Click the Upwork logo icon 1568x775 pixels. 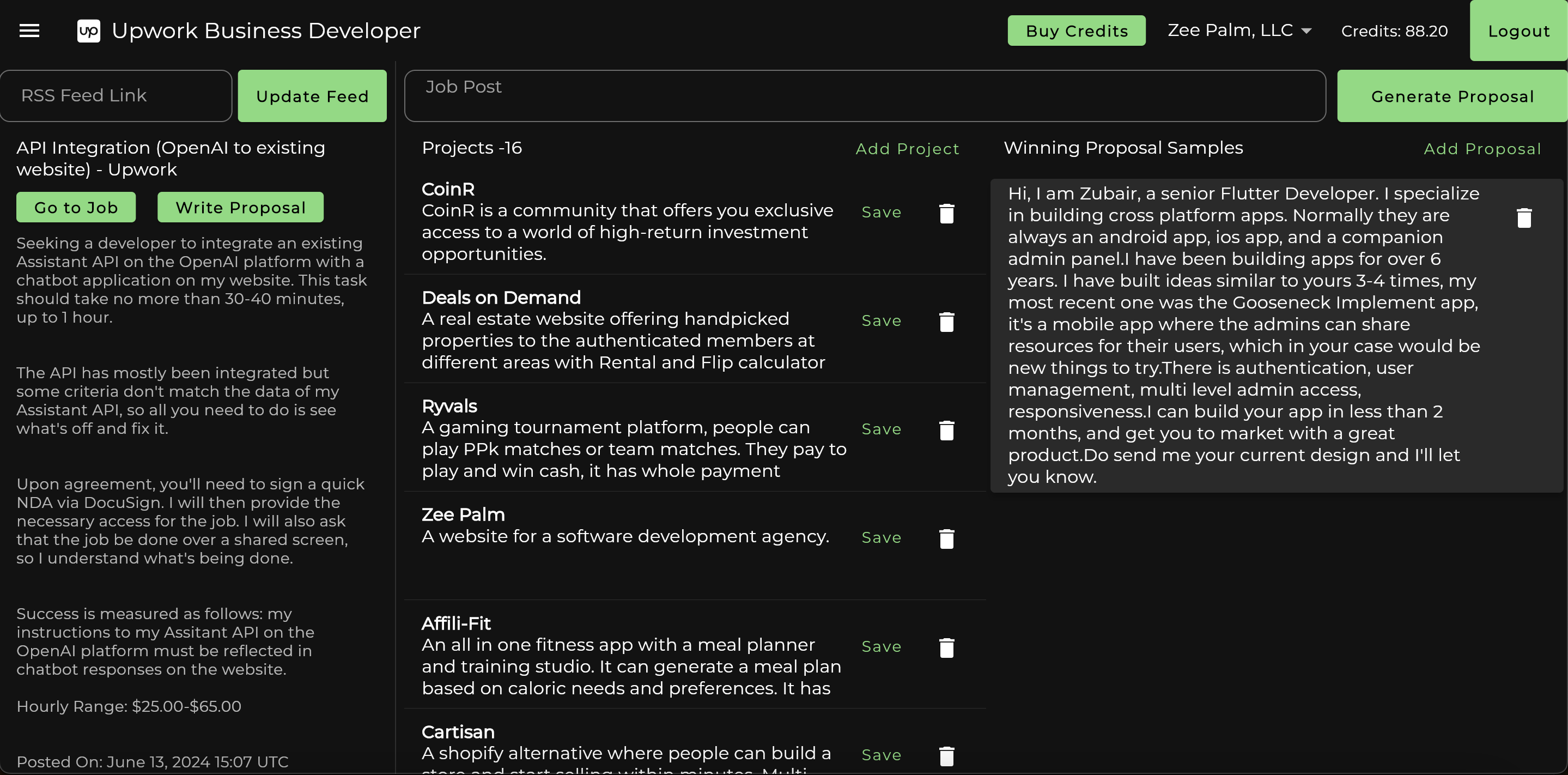pos(89,31)
